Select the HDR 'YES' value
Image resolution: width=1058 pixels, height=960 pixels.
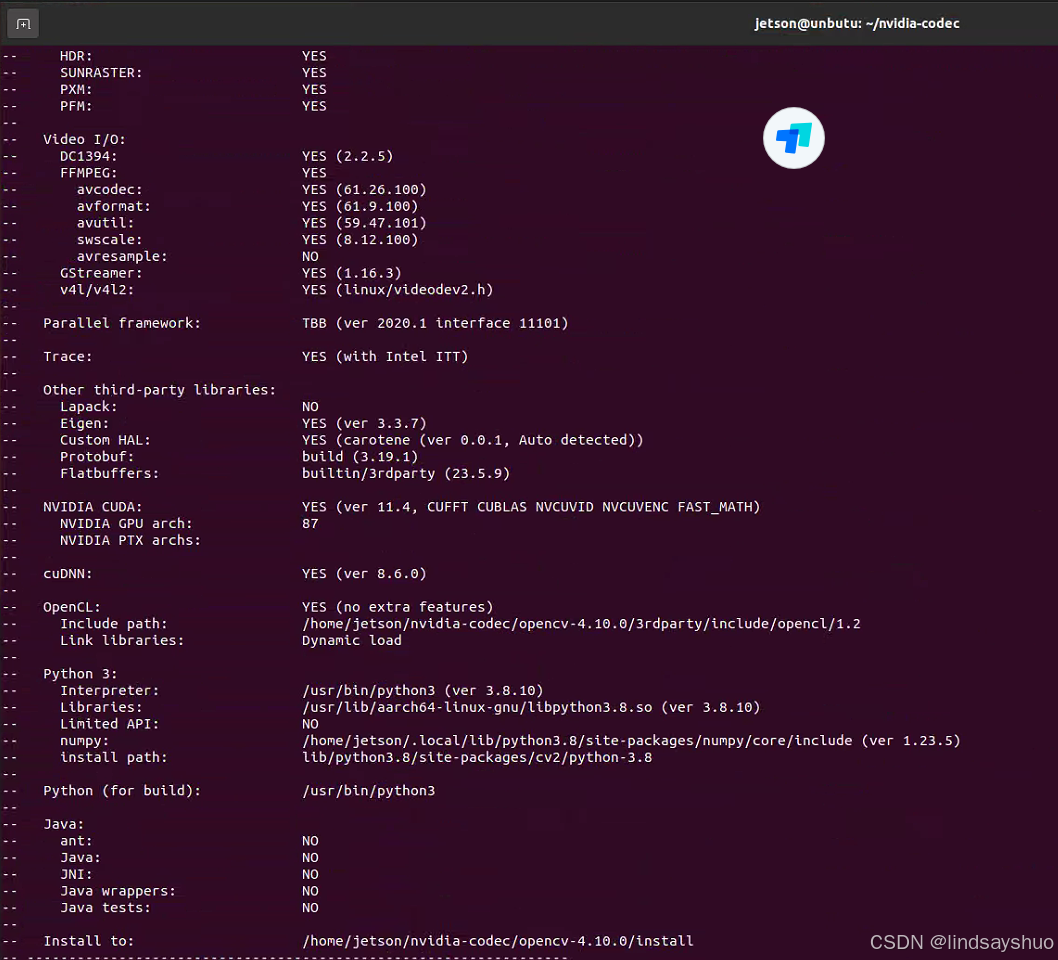coord(314,56)
